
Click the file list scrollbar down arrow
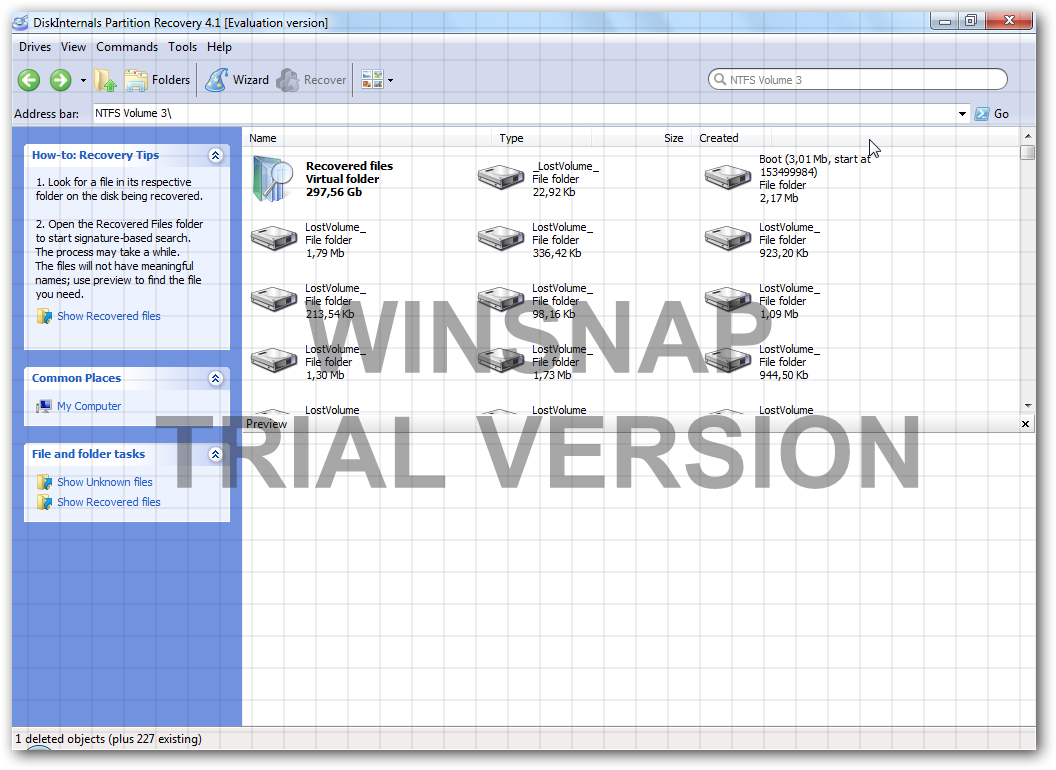(x=1028, y=406)
